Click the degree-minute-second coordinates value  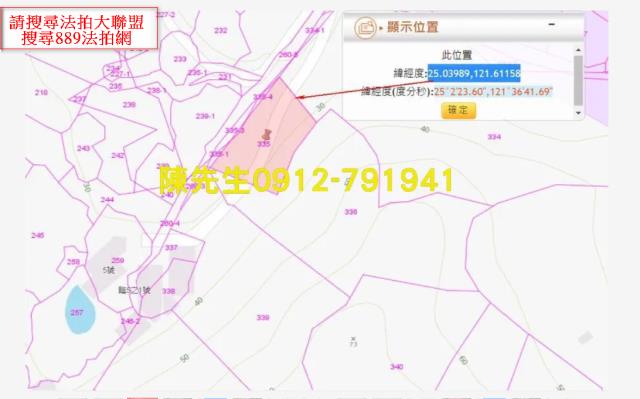coord(493,91)
